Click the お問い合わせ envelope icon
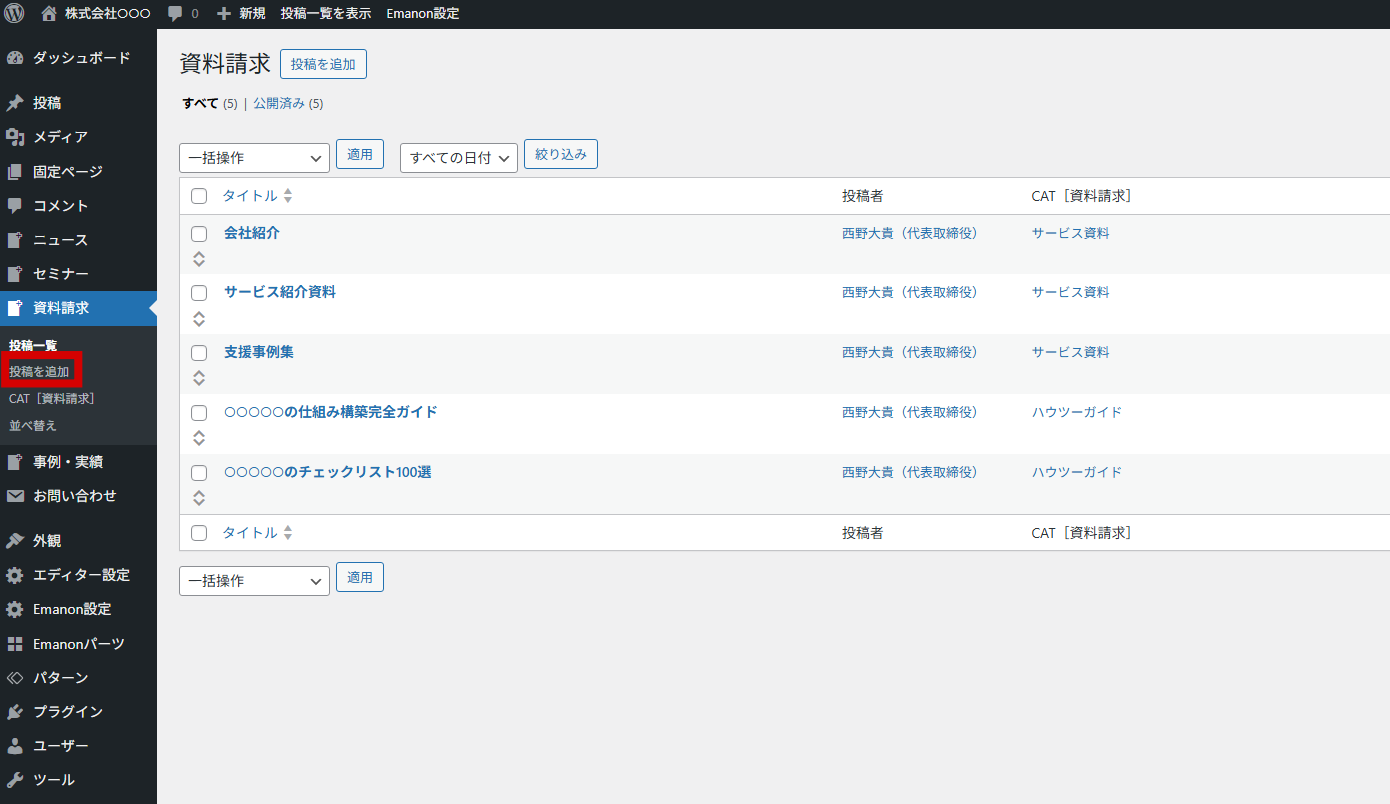 [15, 496]
